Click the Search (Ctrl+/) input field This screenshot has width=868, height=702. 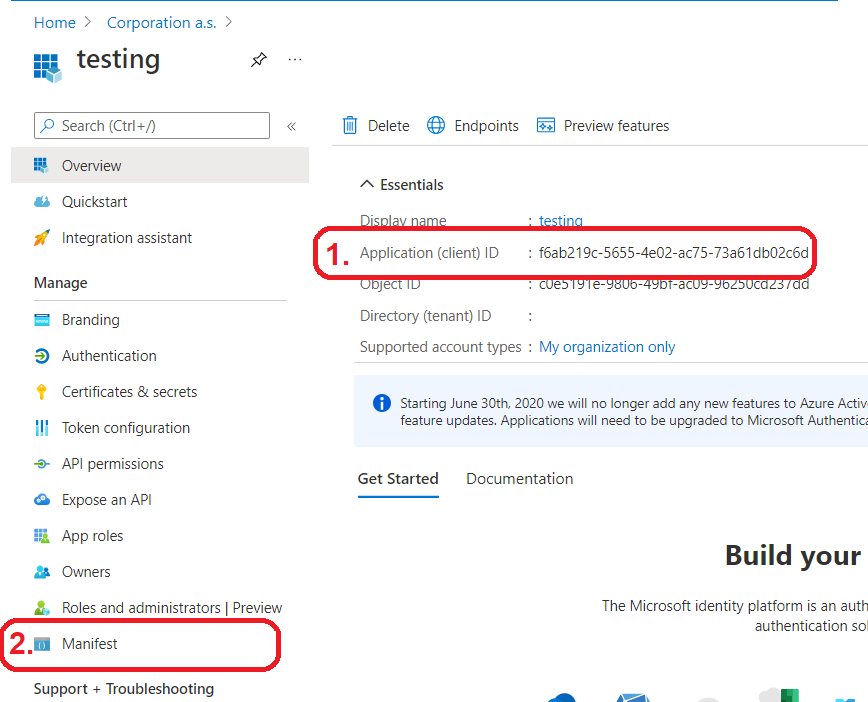pyautogui.click(x=152, y=126)
